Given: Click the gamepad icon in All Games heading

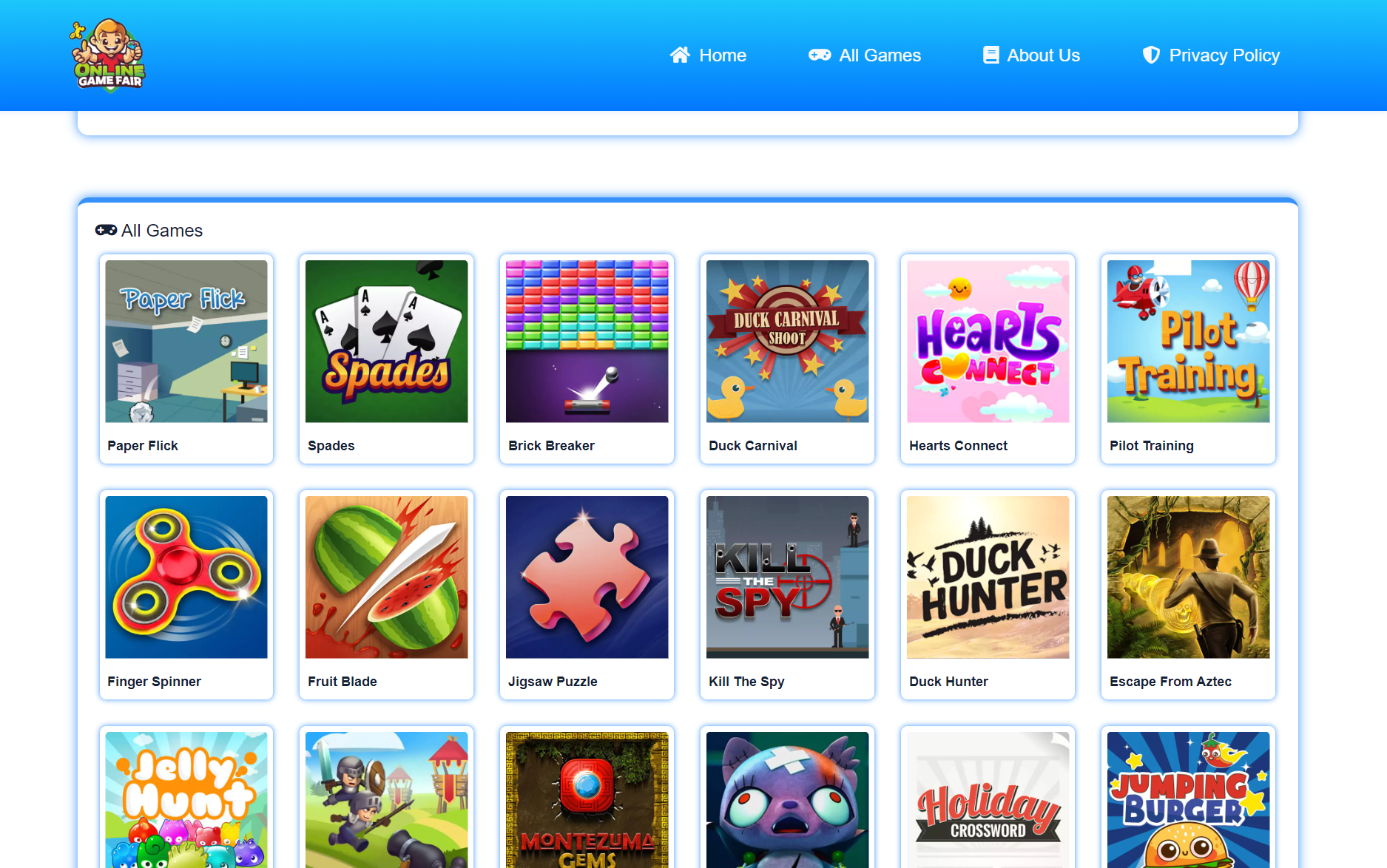Looking at the screenshot, I should point(106,231).
